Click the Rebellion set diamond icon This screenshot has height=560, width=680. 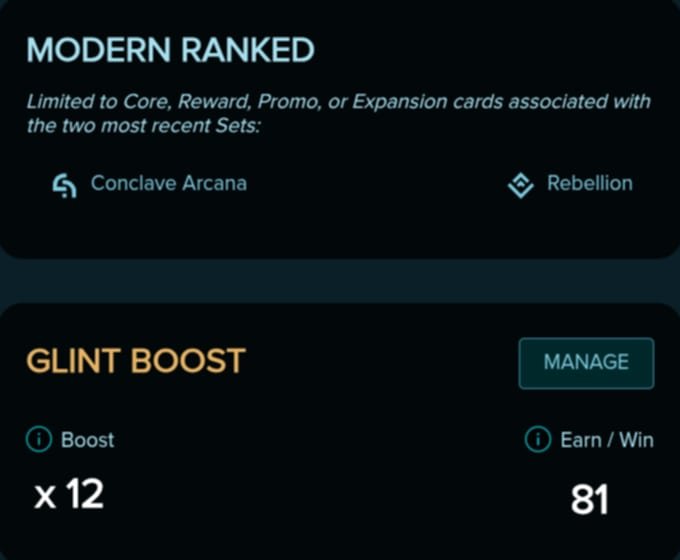point(520,185)
